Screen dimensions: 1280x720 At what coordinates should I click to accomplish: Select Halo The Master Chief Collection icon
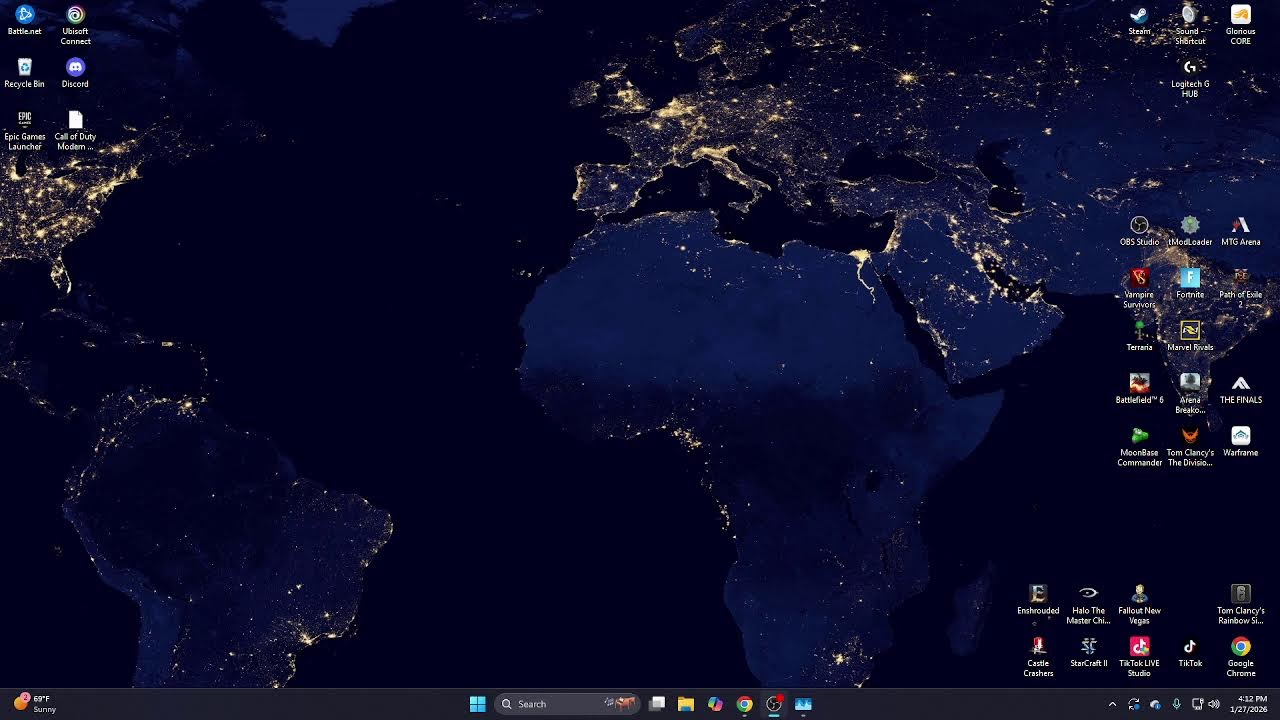tap(1088, 605)
